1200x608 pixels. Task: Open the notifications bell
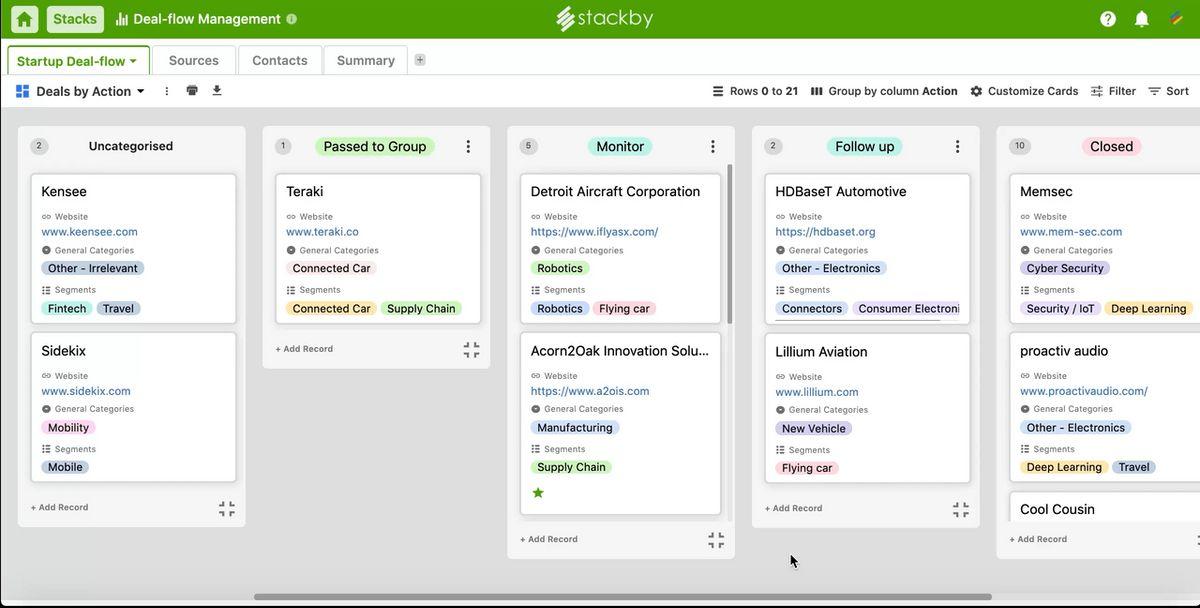pos(1141,19)
